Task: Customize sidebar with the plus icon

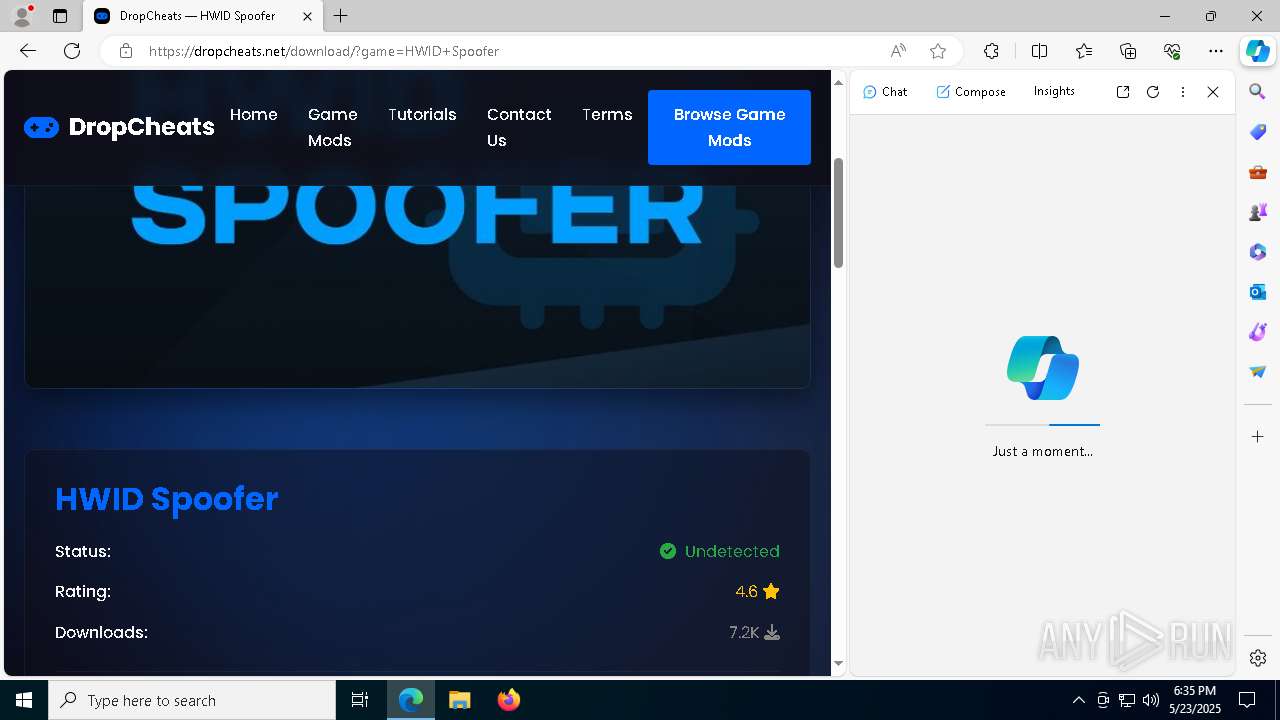Action: (x=1258, y=437)
